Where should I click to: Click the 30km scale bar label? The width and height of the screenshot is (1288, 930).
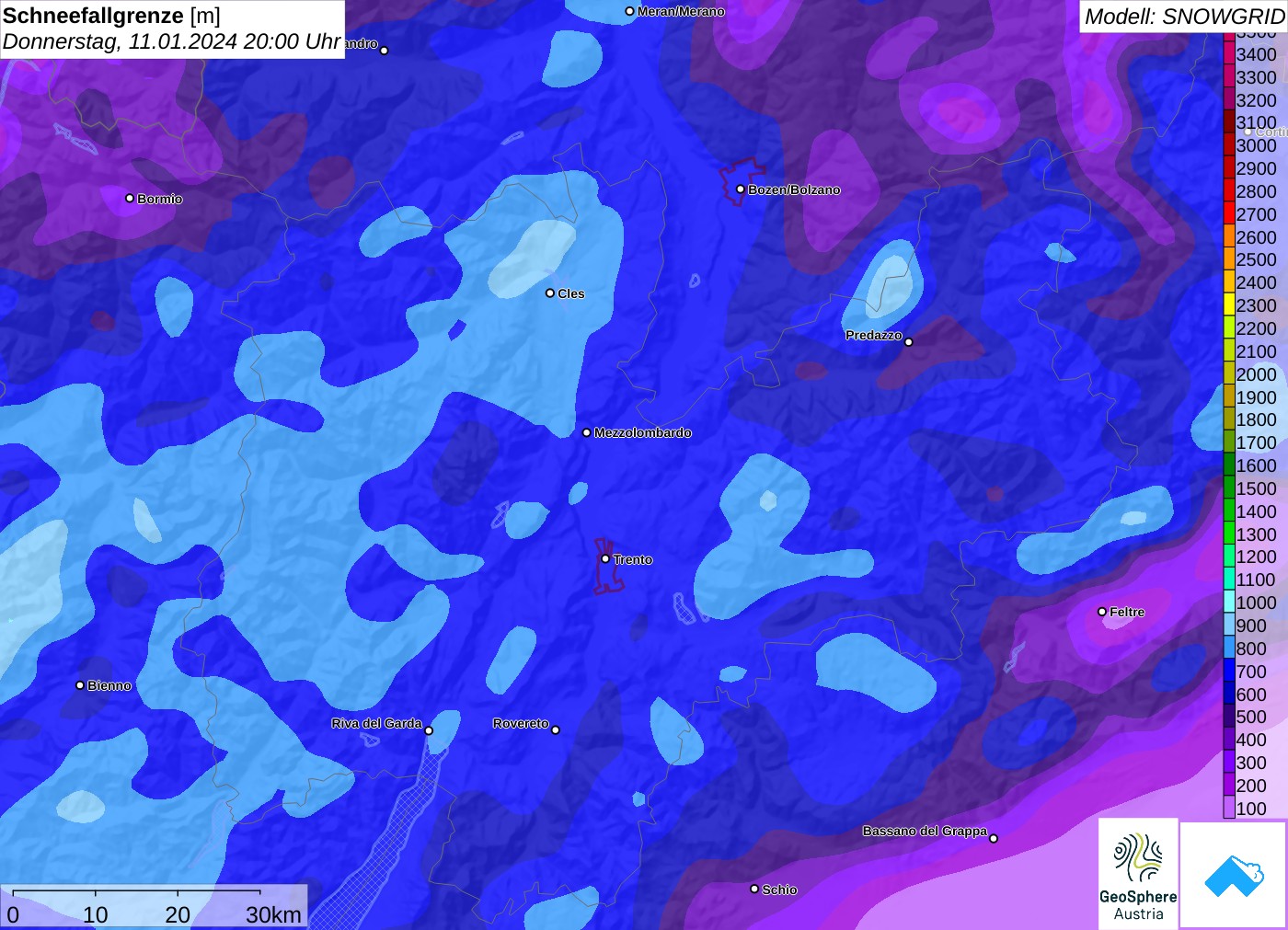273,915
